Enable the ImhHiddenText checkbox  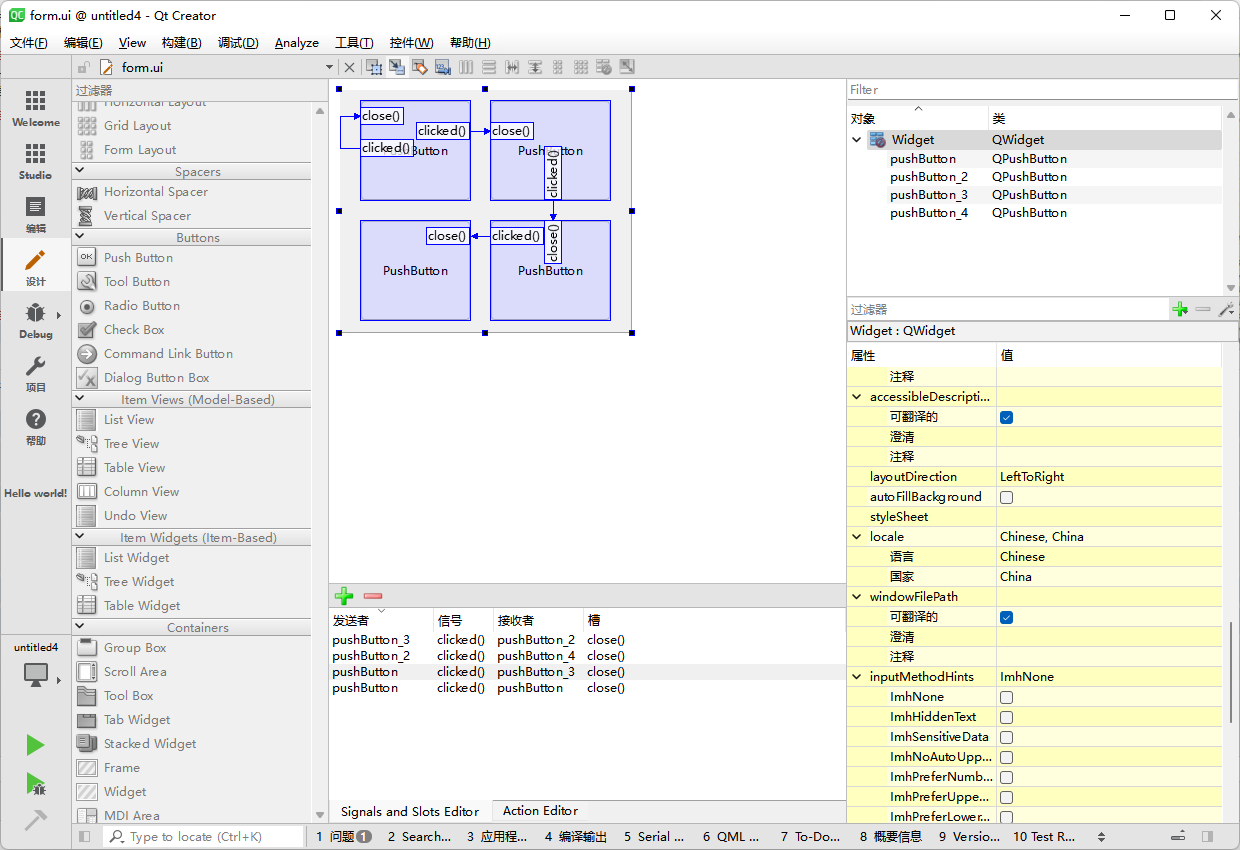point(1007,717)
